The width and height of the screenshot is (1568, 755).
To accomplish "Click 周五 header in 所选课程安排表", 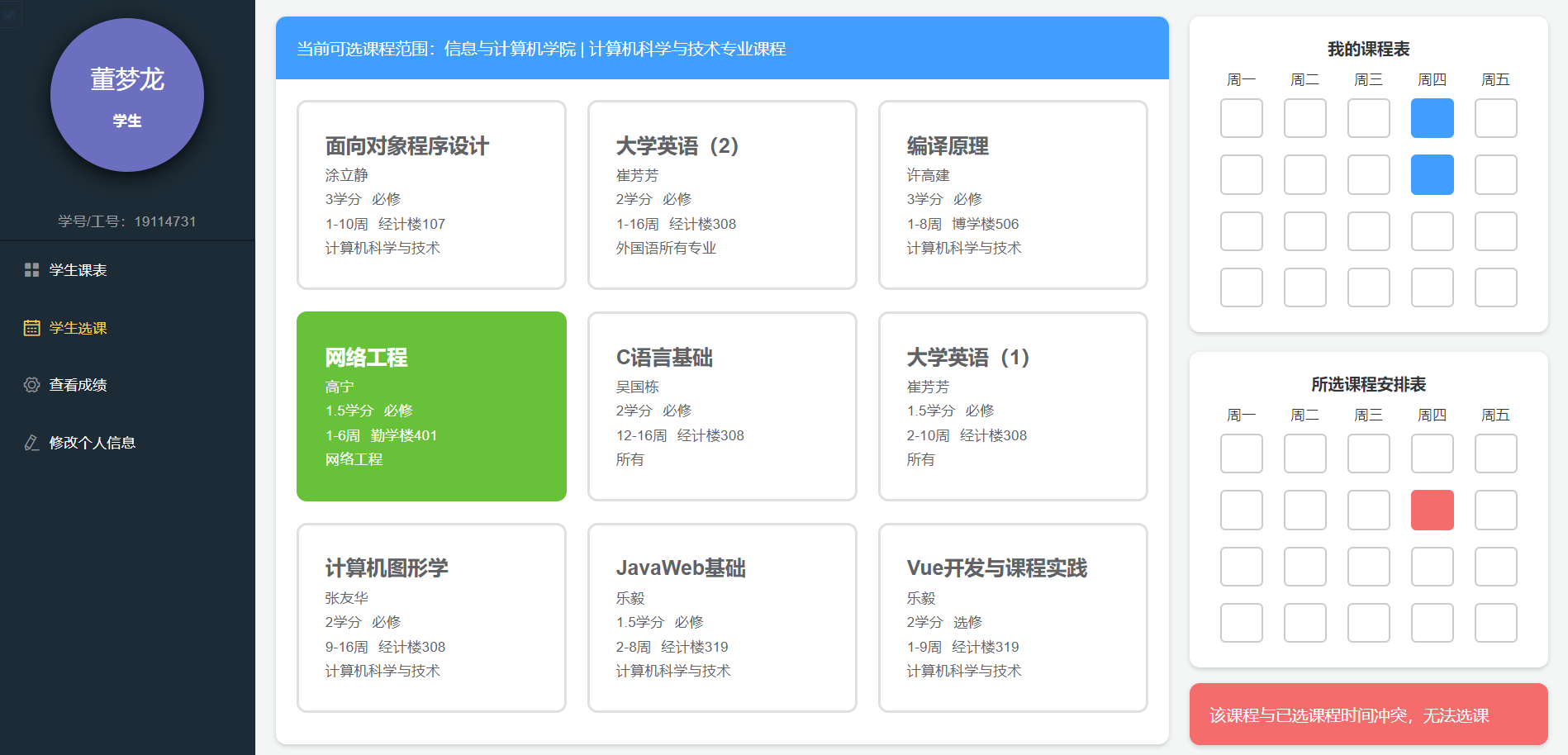I will [1496, 415].
